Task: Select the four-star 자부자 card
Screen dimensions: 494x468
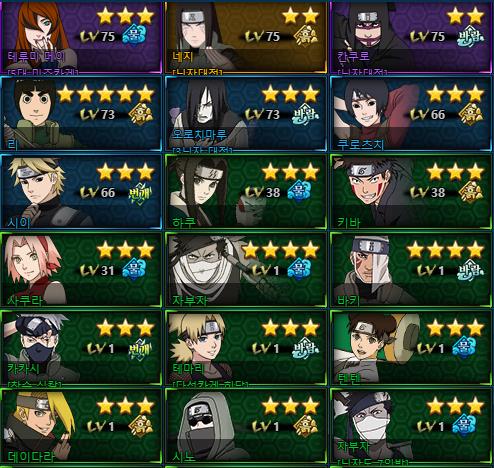Action: pos(246,270)
